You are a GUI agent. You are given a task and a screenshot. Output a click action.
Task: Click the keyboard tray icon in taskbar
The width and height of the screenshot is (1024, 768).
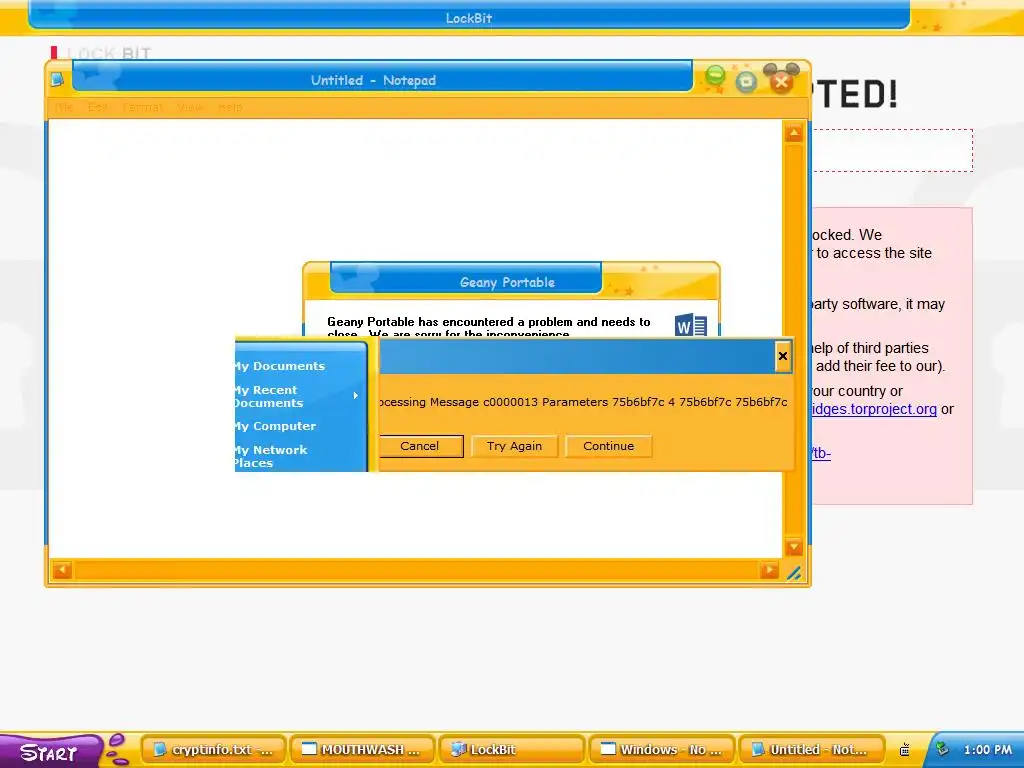tap(904, 750)
